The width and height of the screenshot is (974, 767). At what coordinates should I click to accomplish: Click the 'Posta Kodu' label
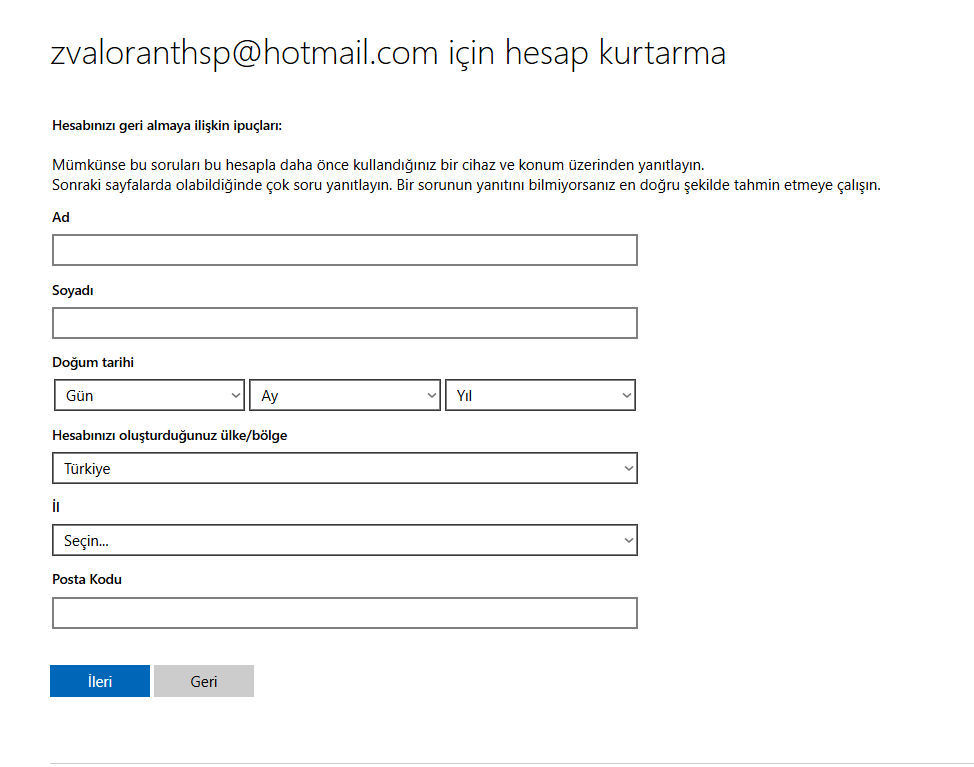87,579
